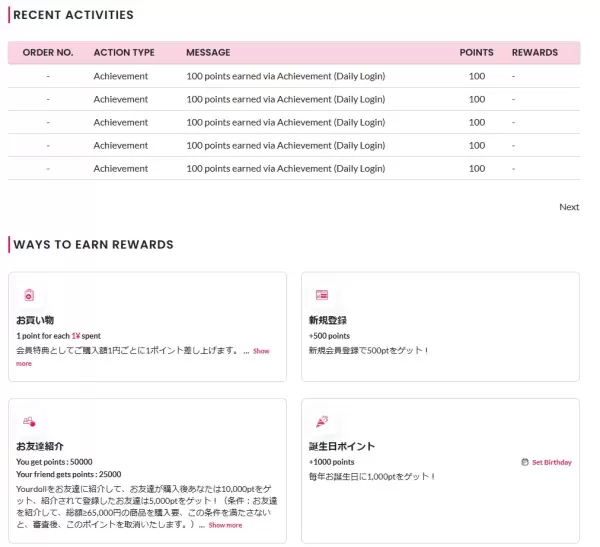The image size is (600, 547).
Task: Select the お友達紹介 card title
Action: 40,446
